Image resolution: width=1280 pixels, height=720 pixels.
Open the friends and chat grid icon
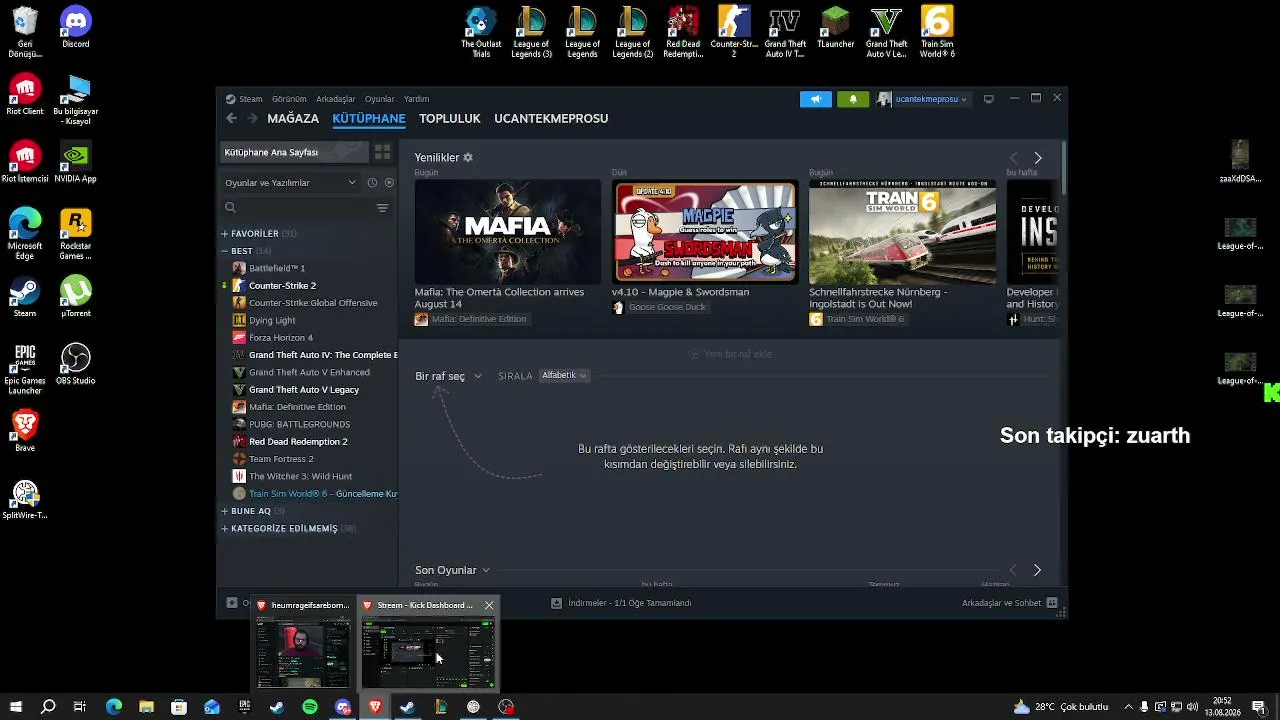click(1051, 603)
